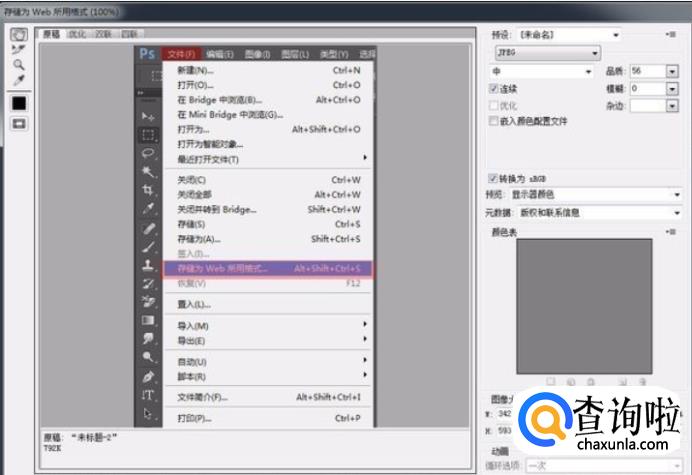The image size is (692, 475).
Task: Open the 预设 [未命名] dropdown
Action: coord(568,35)
